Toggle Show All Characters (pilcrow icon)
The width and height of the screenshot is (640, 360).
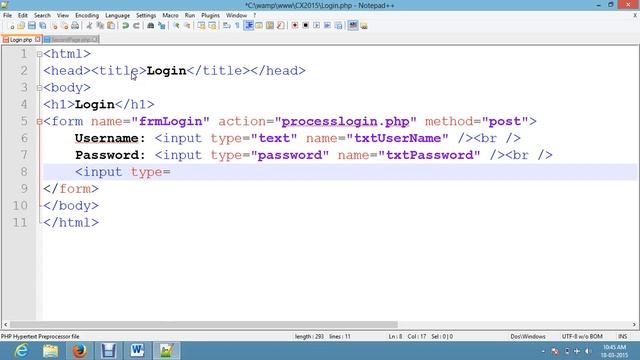coord(237,26)
